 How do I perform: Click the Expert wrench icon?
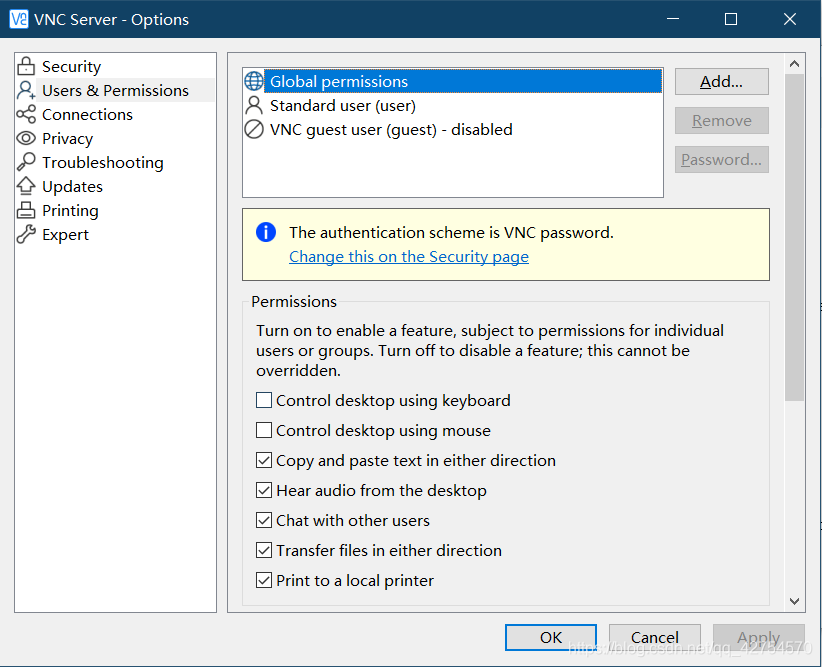click(x=26, y=234)
